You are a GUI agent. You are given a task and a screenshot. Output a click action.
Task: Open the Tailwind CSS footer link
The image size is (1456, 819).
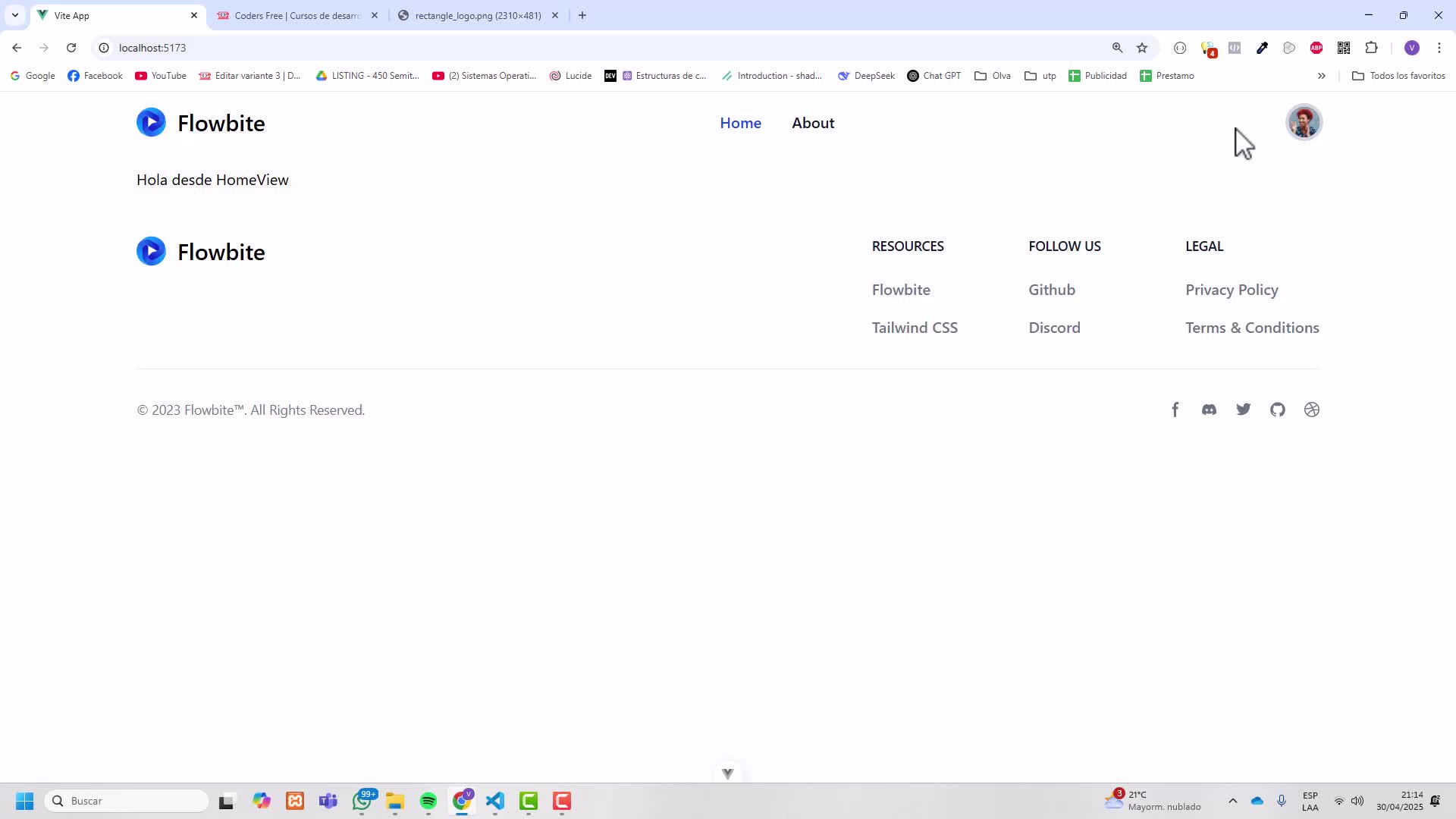(915, 328)
